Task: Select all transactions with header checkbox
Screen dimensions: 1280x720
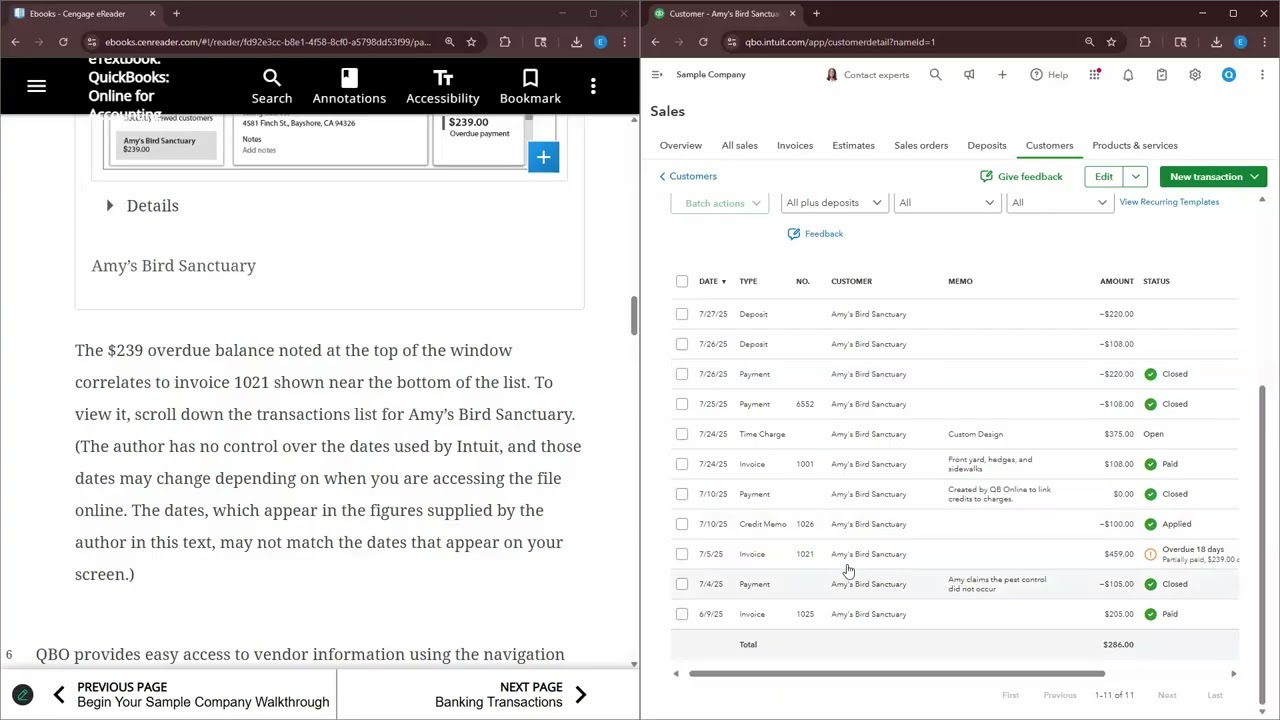Action: [682, 281]
